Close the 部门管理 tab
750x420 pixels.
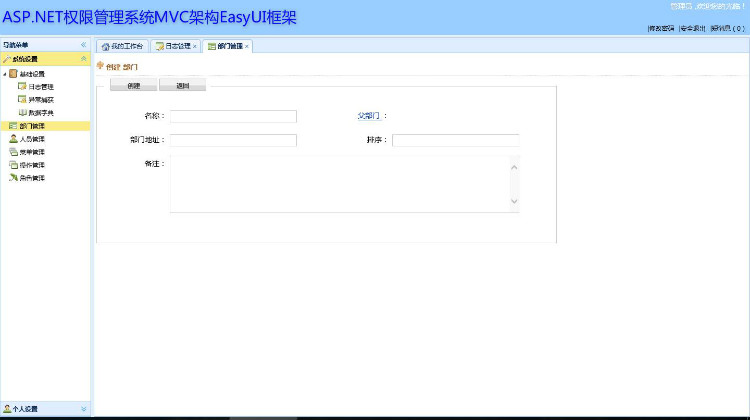click(x=247, y=46)
